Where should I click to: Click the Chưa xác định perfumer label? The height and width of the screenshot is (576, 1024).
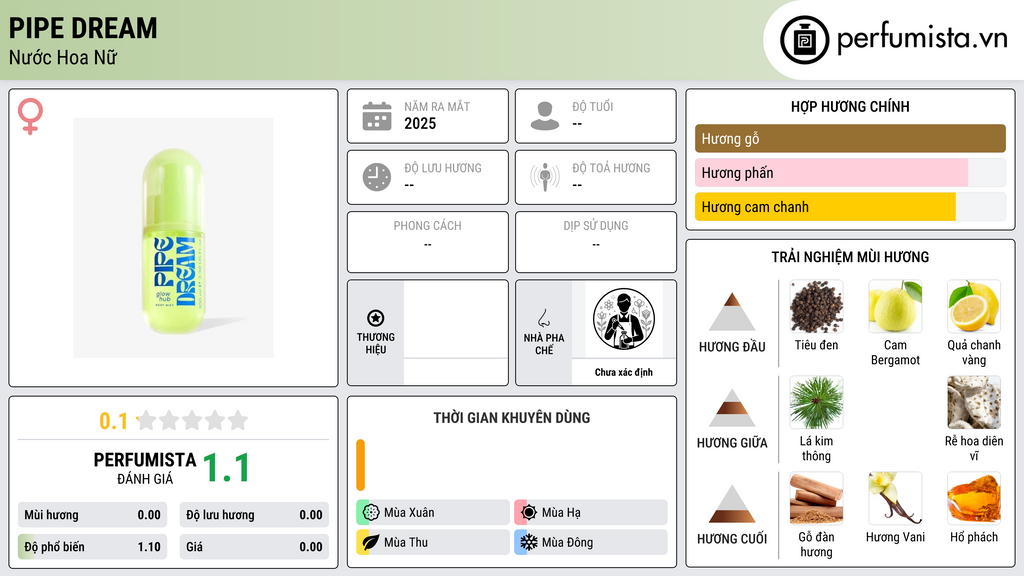click(624, 372)
